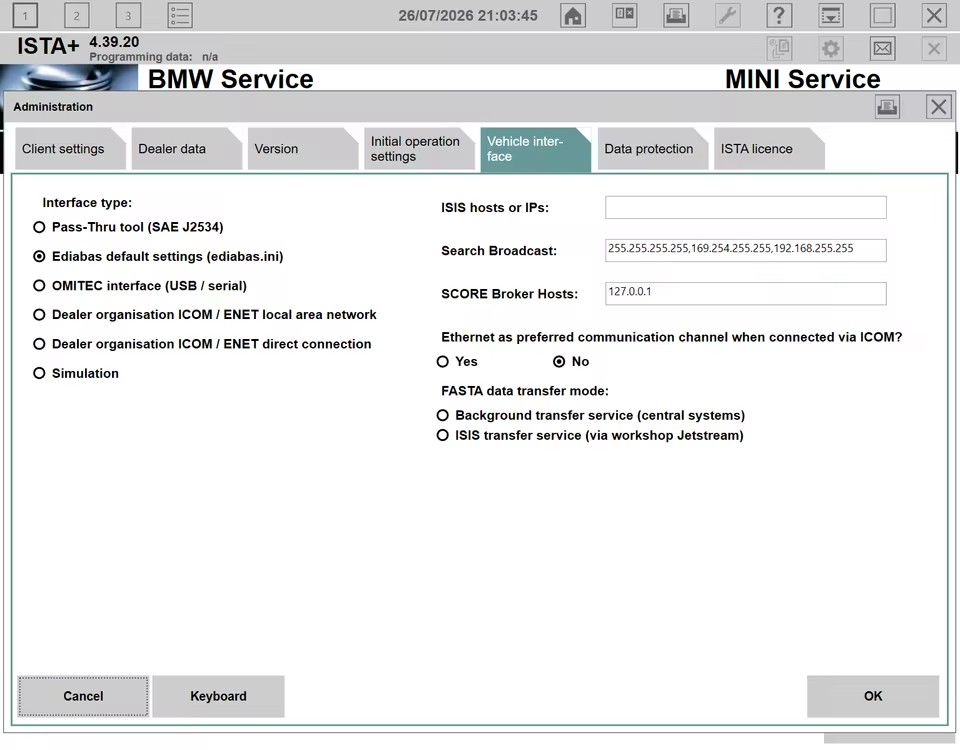The image size is (960, 750).
Task: Open the home screen icon
Action: click(573, 15)
